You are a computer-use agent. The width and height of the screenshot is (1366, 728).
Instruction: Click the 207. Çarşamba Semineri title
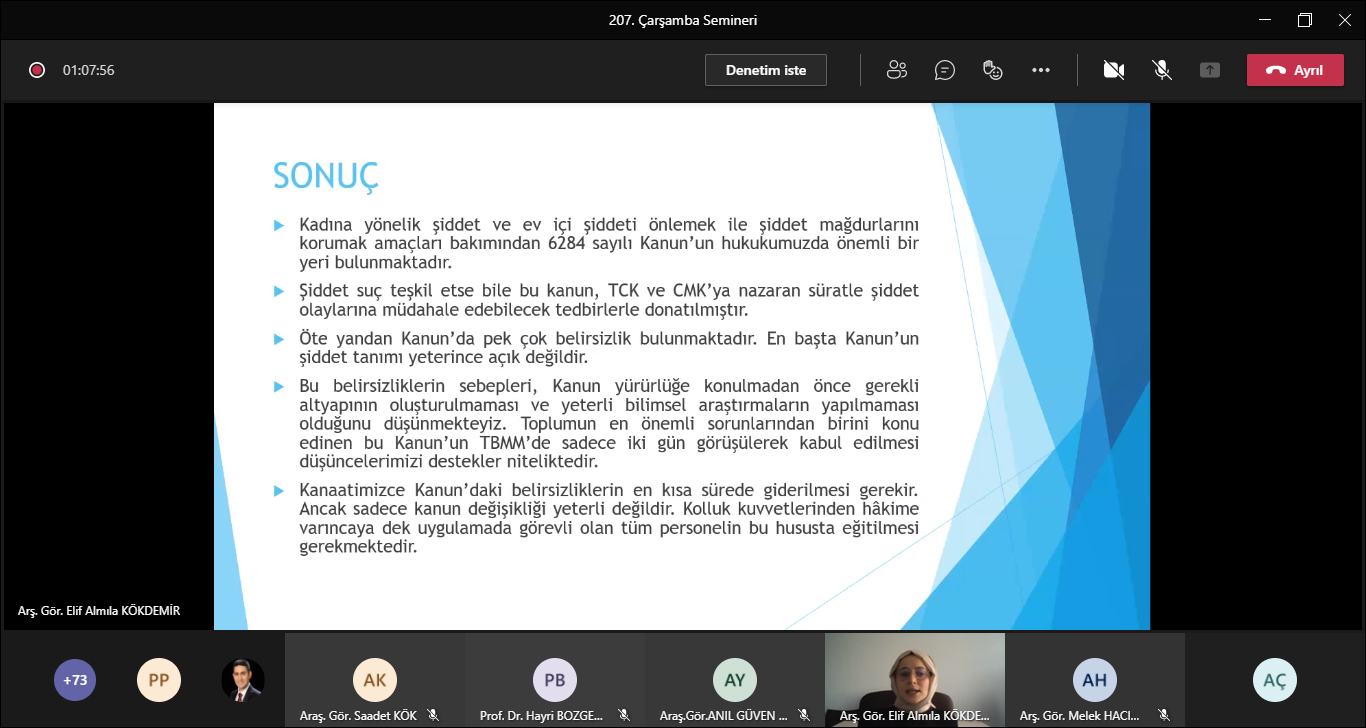[683, 19]
